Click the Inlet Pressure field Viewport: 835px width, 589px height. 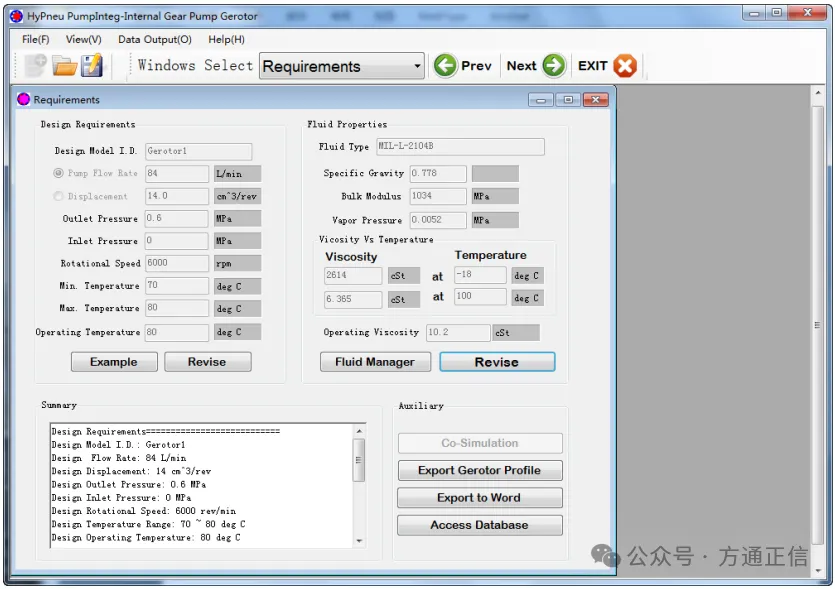(x=177, y=241)
